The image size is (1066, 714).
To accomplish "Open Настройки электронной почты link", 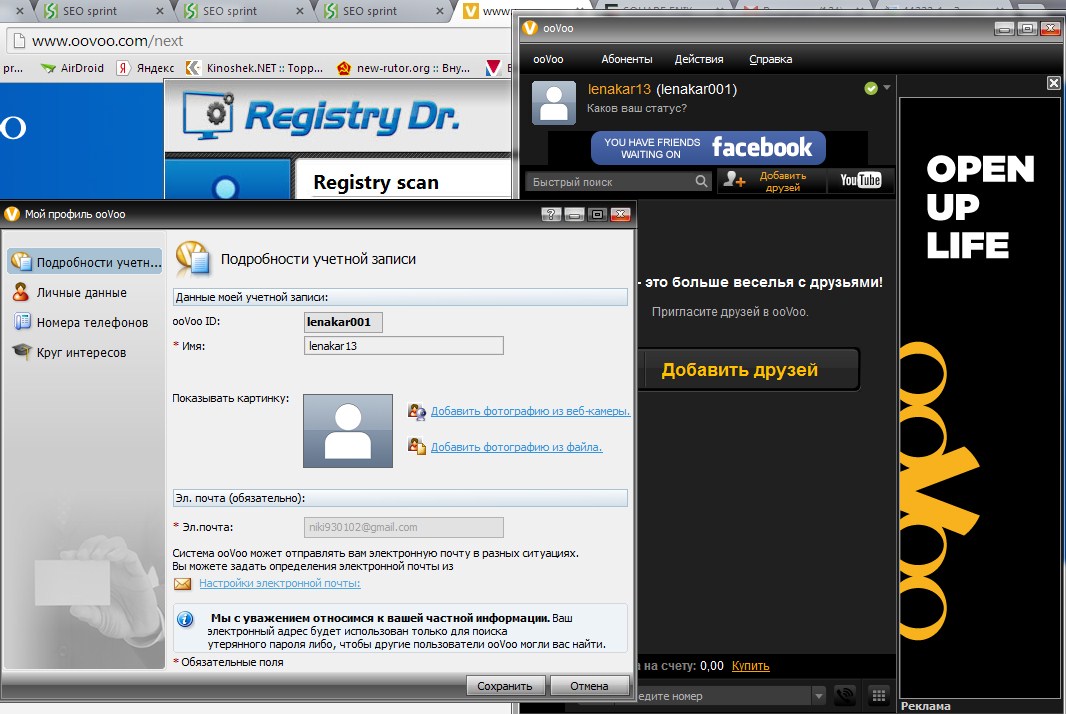I will [279, 583].
